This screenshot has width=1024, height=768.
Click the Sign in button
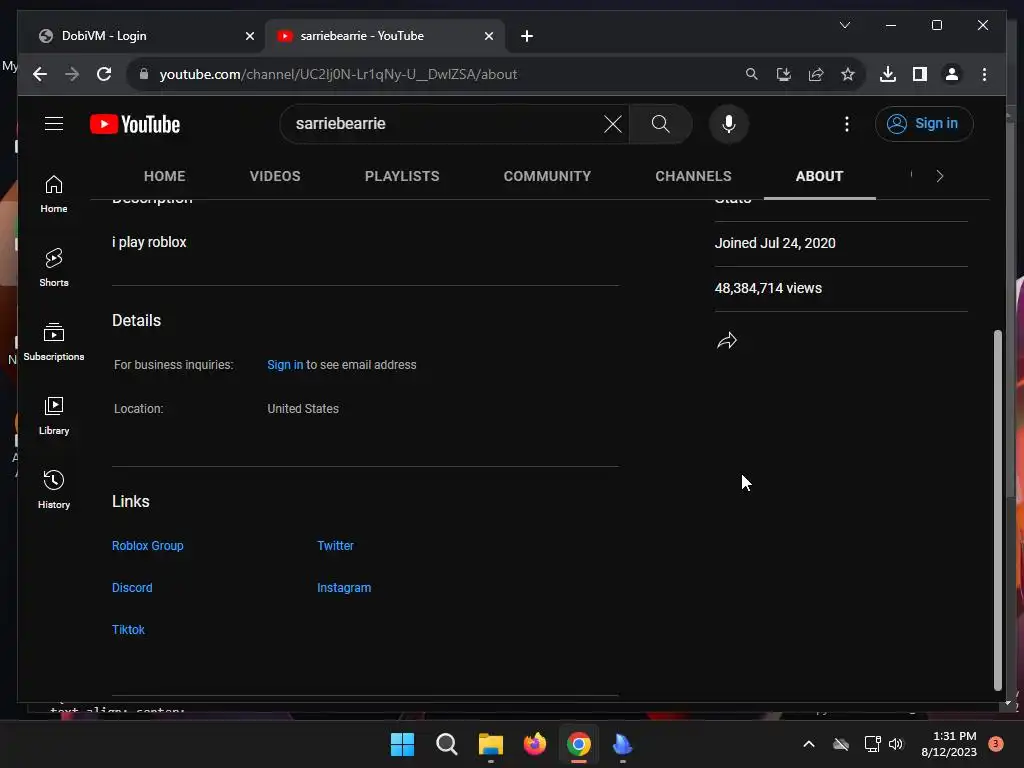(923, 123)
